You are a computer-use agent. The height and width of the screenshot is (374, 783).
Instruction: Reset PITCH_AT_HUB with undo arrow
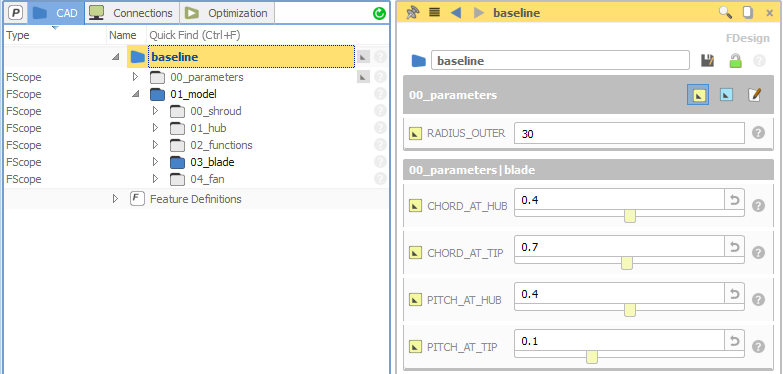[x=735, y=294]
